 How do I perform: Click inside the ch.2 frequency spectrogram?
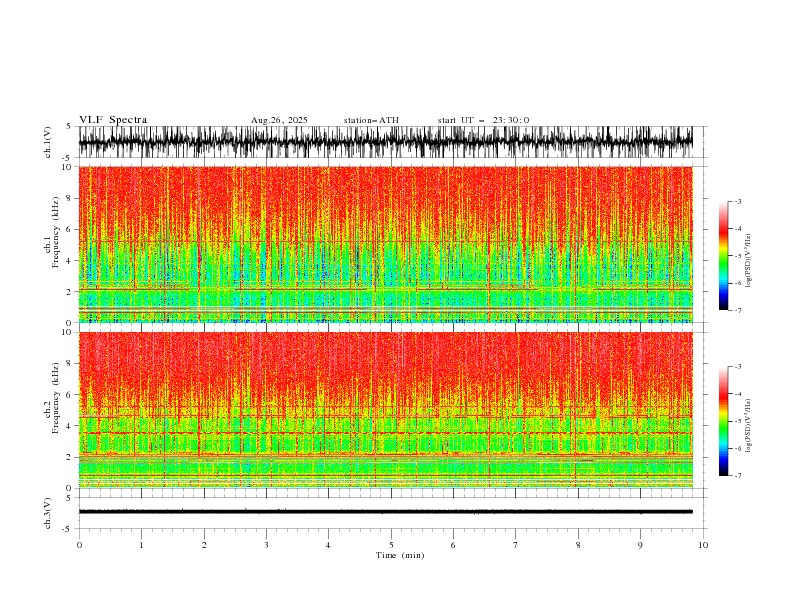385,410
